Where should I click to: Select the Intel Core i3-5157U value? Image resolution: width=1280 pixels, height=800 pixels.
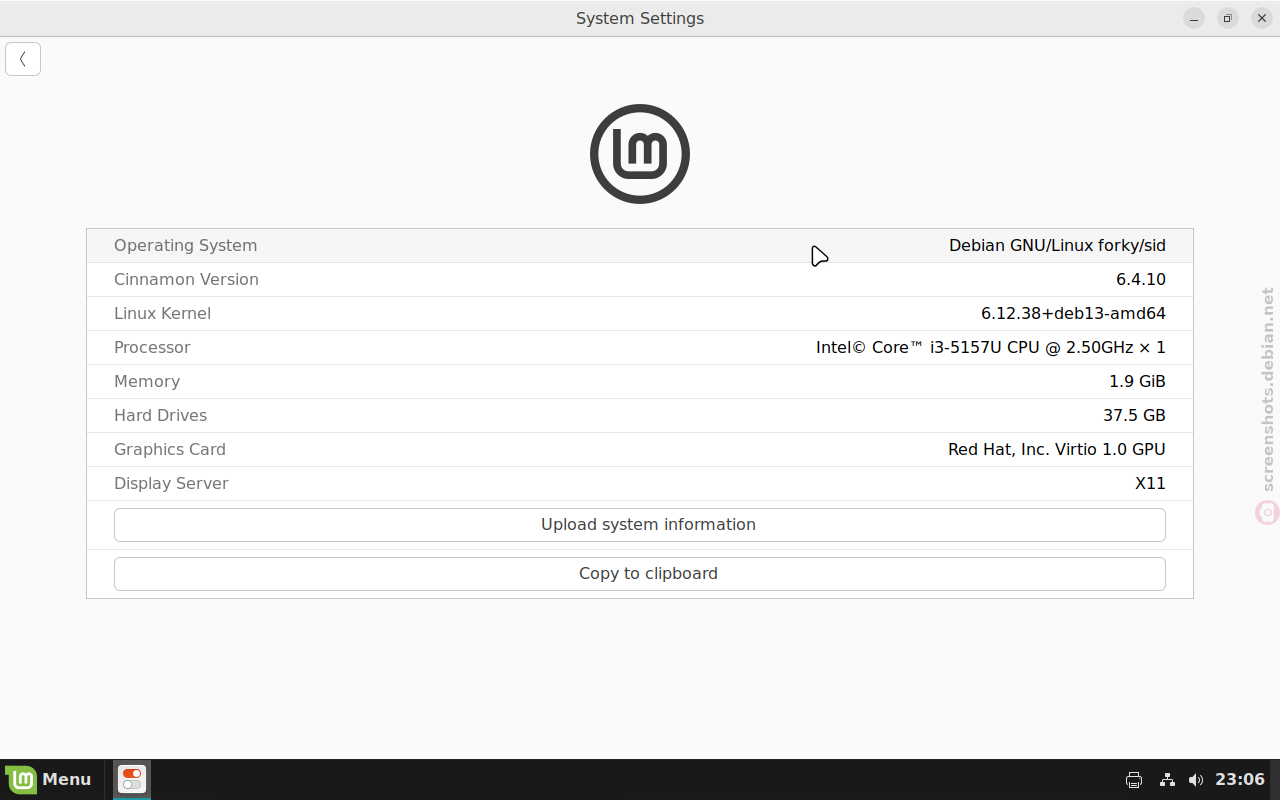pyautogui.click(x=991, y=348)
